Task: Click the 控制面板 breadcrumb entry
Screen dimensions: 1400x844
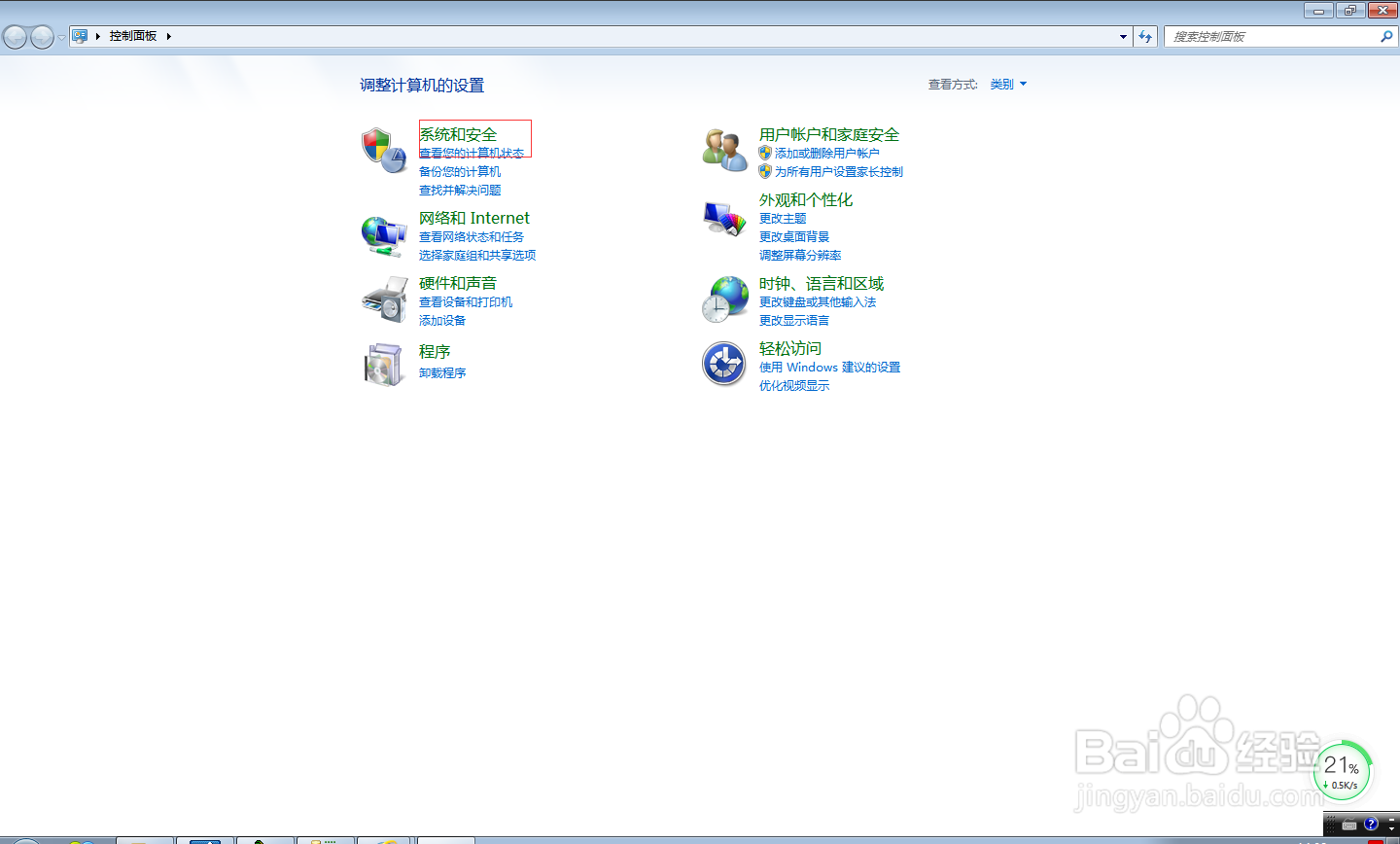Action: tap(132, 36)
